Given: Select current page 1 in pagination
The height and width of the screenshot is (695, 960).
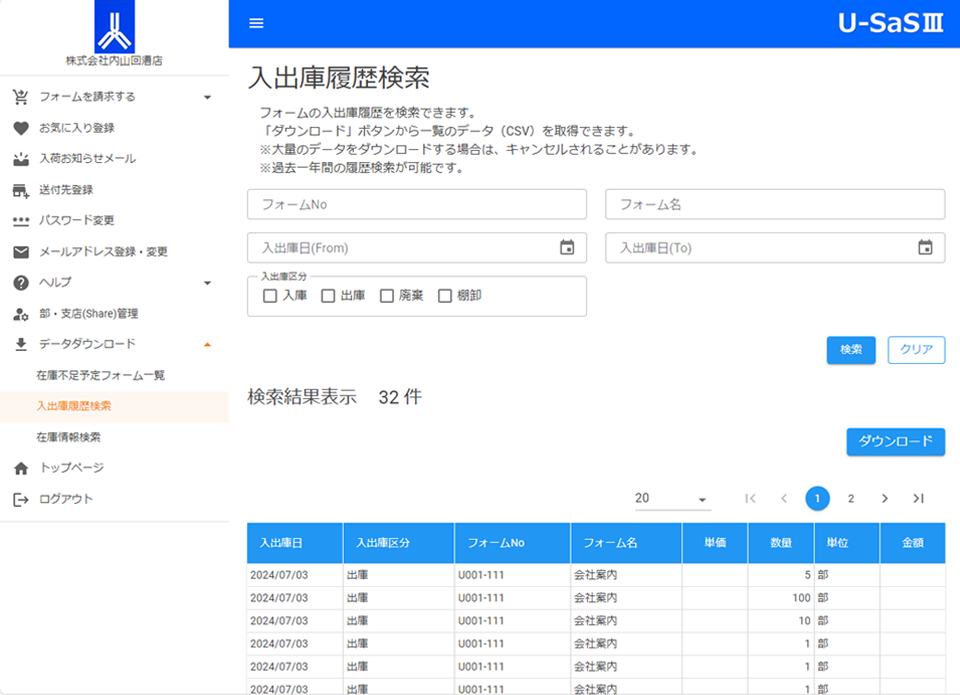Looking at the screenshot, I should (817, 498).
